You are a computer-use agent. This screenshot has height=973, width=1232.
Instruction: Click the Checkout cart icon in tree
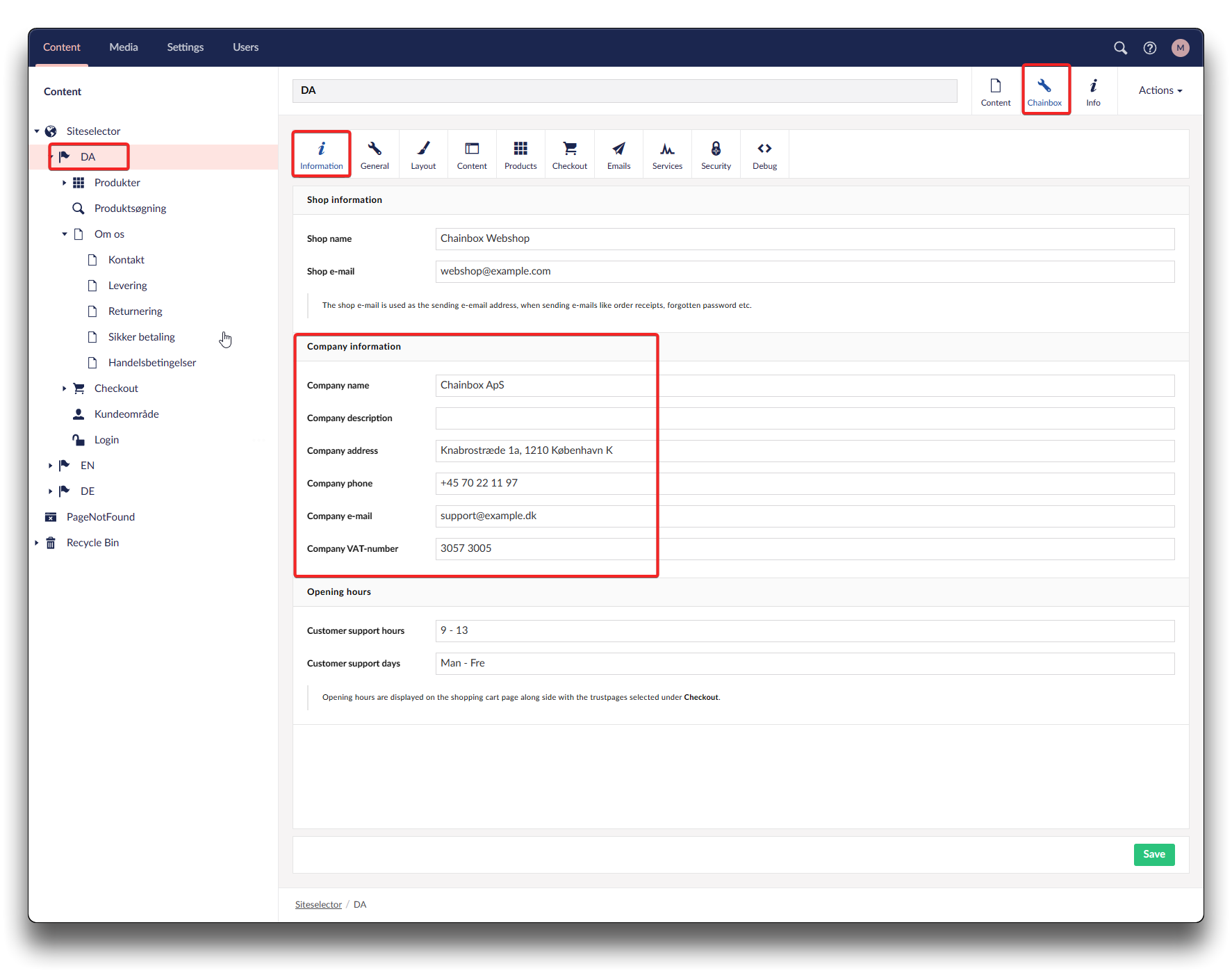(x=79, y=389)
